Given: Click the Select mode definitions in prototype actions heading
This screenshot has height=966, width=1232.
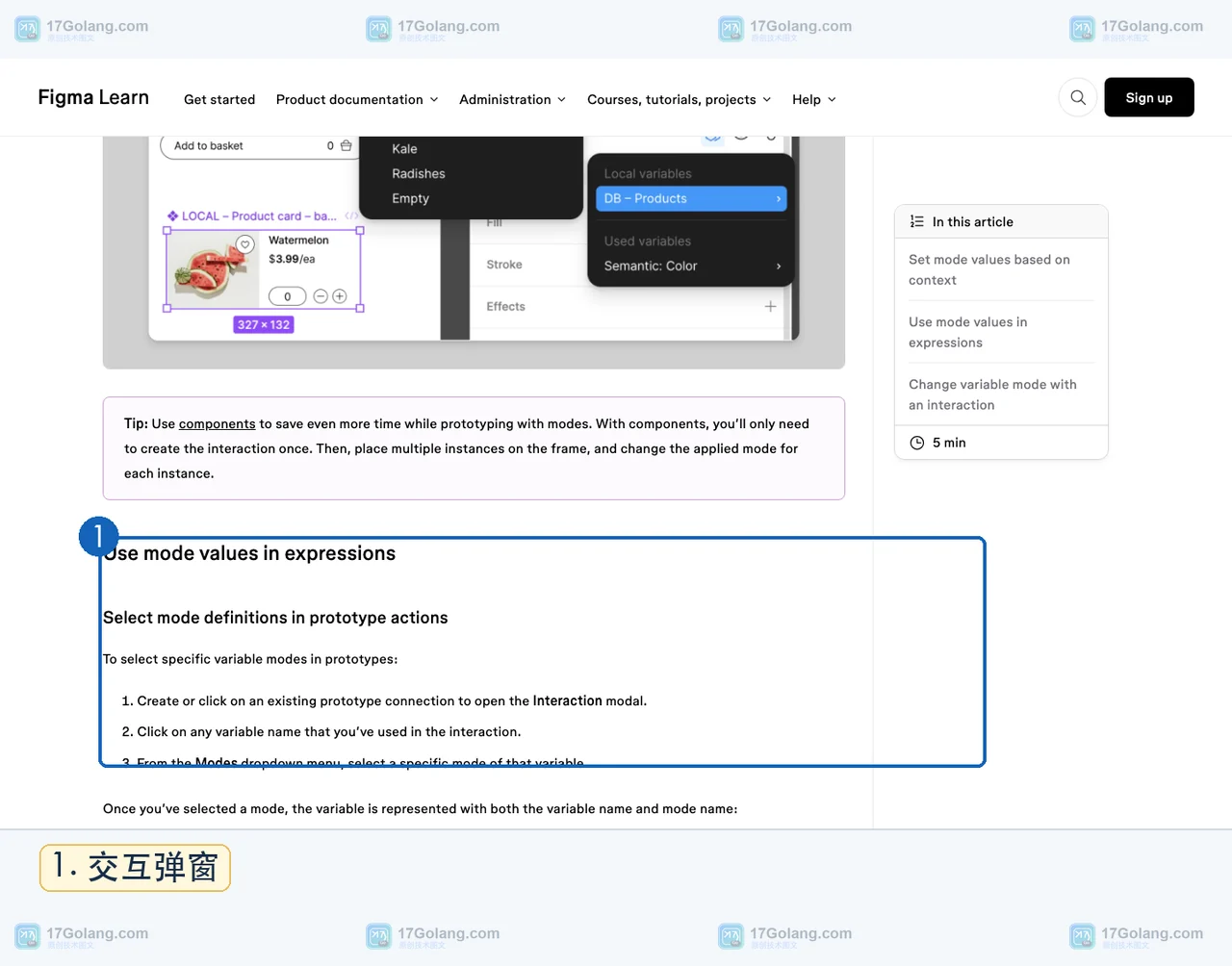Looking at the screenshot, I should (275, 618).
